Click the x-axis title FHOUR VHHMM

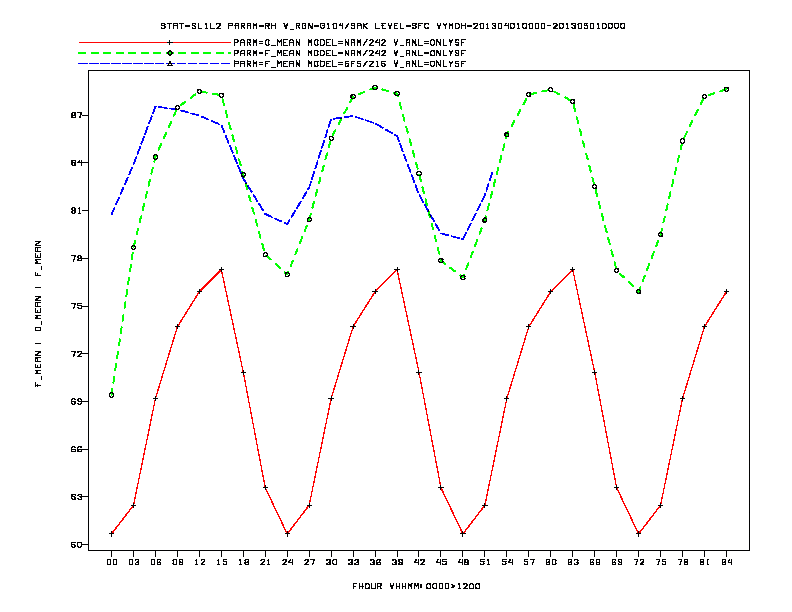pos(416,586)
